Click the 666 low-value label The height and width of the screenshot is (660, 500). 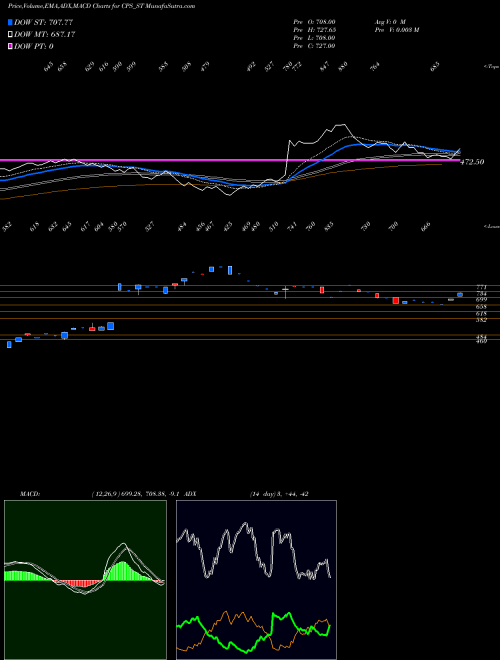(426, 227)
